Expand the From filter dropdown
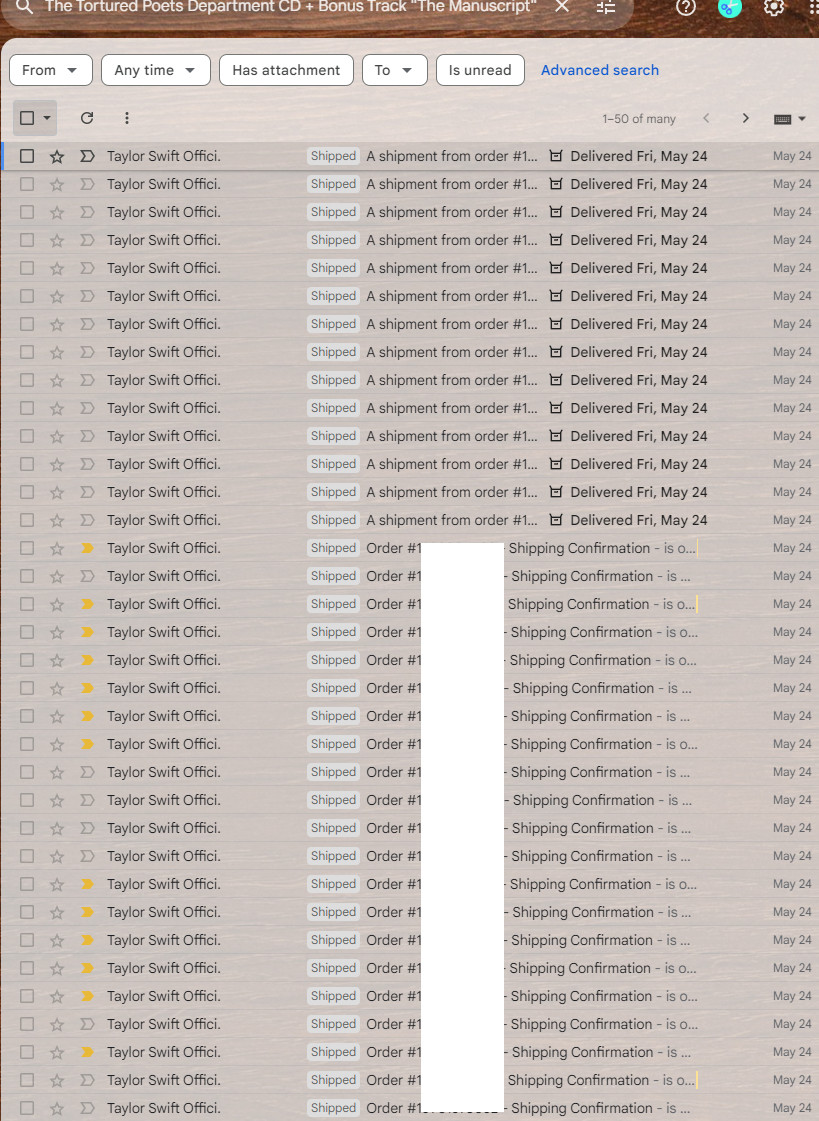Image resolution: width=819 pixels, height=1121 pixels. (51, 70)
